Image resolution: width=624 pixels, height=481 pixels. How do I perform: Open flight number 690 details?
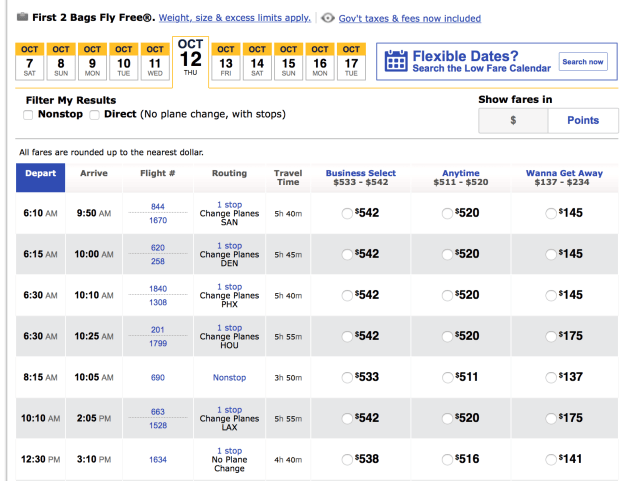(x=158, y=378)
